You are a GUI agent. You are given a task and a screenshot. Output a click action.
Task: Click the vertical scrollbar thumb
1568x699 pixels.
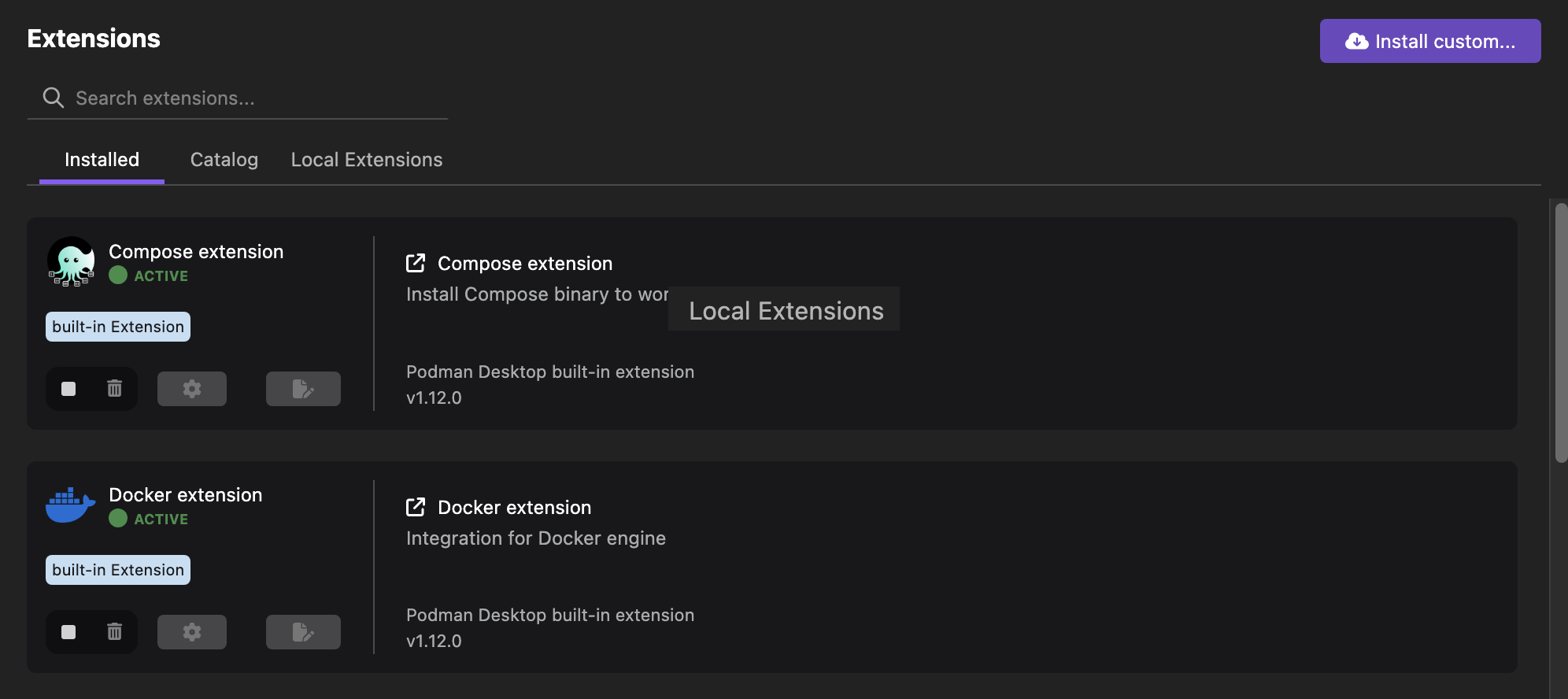[x=1561, y=332]
